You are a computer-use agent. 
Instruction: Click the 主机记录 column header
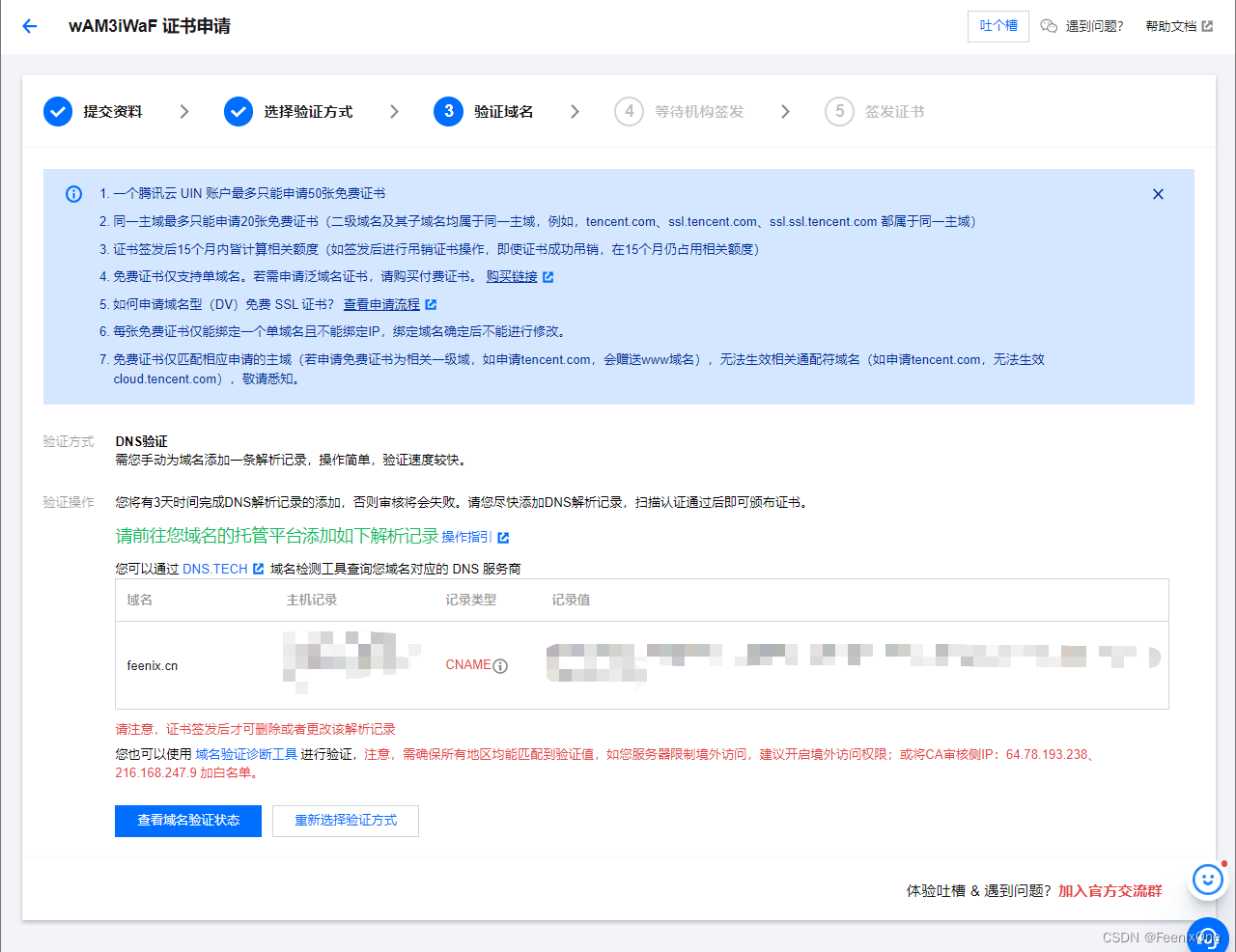pos(312,600)
